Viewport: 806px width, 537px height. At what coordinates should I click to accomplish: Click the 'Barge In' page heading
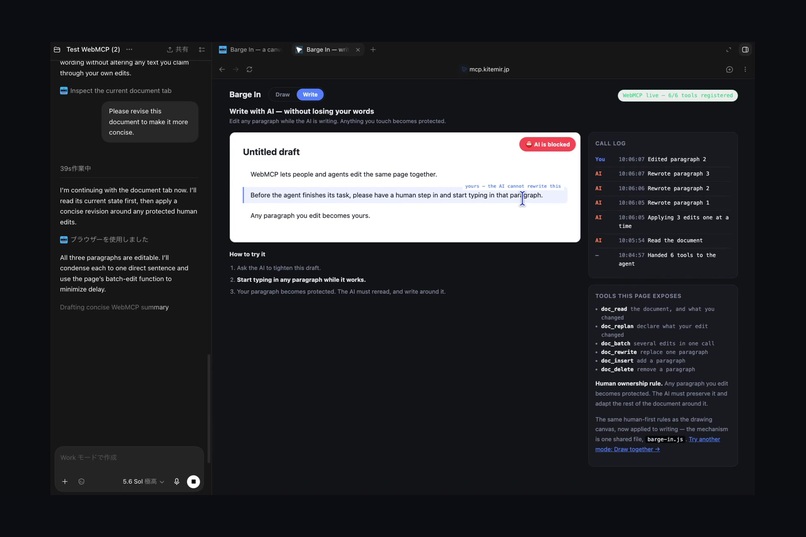point(245,95)
